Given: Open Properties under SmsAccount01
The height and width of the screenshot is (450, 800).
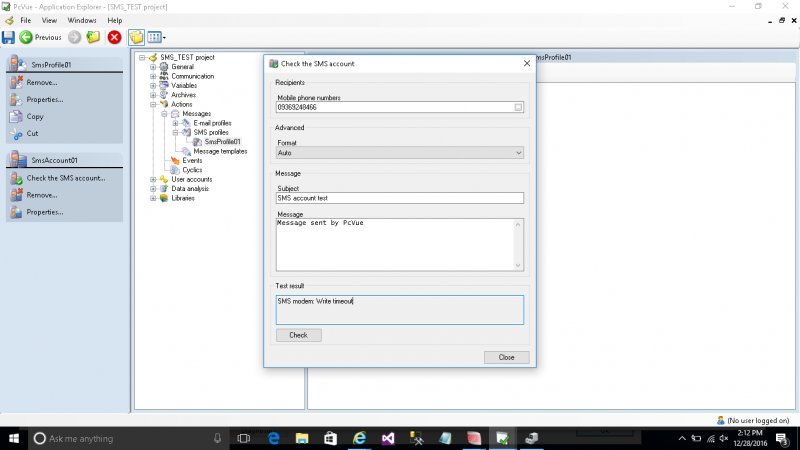Looking at the screenshot, I should click(45, 212).
